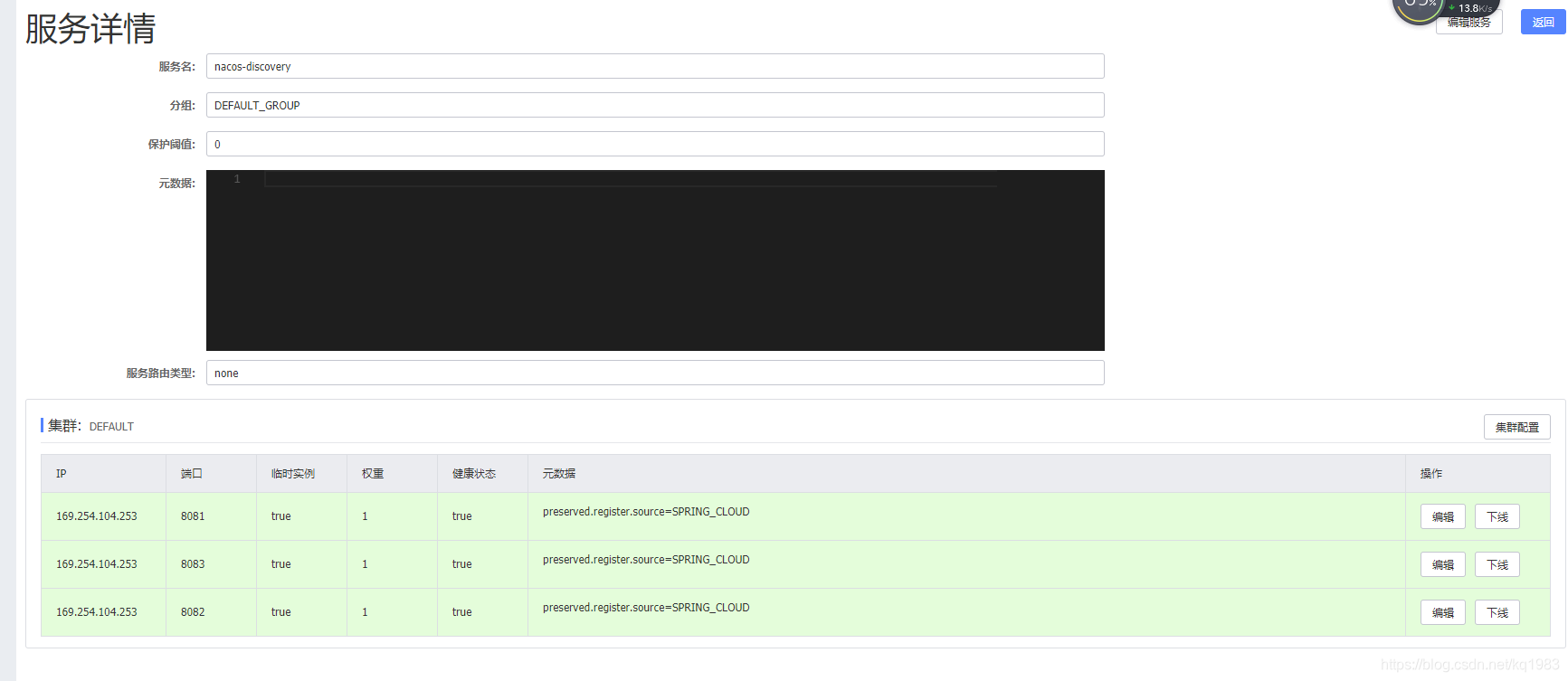Click port value 8081
This screenshot has width=1568, height=681.
[193, 516]
